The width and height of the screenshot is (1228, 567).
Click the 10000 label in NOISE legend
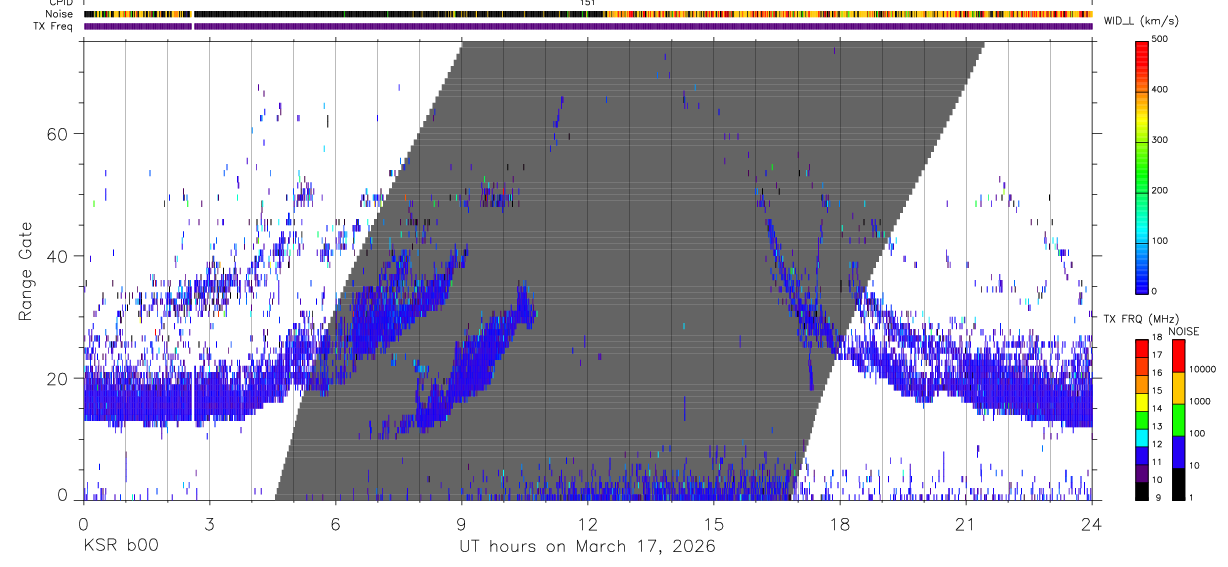1205,370
